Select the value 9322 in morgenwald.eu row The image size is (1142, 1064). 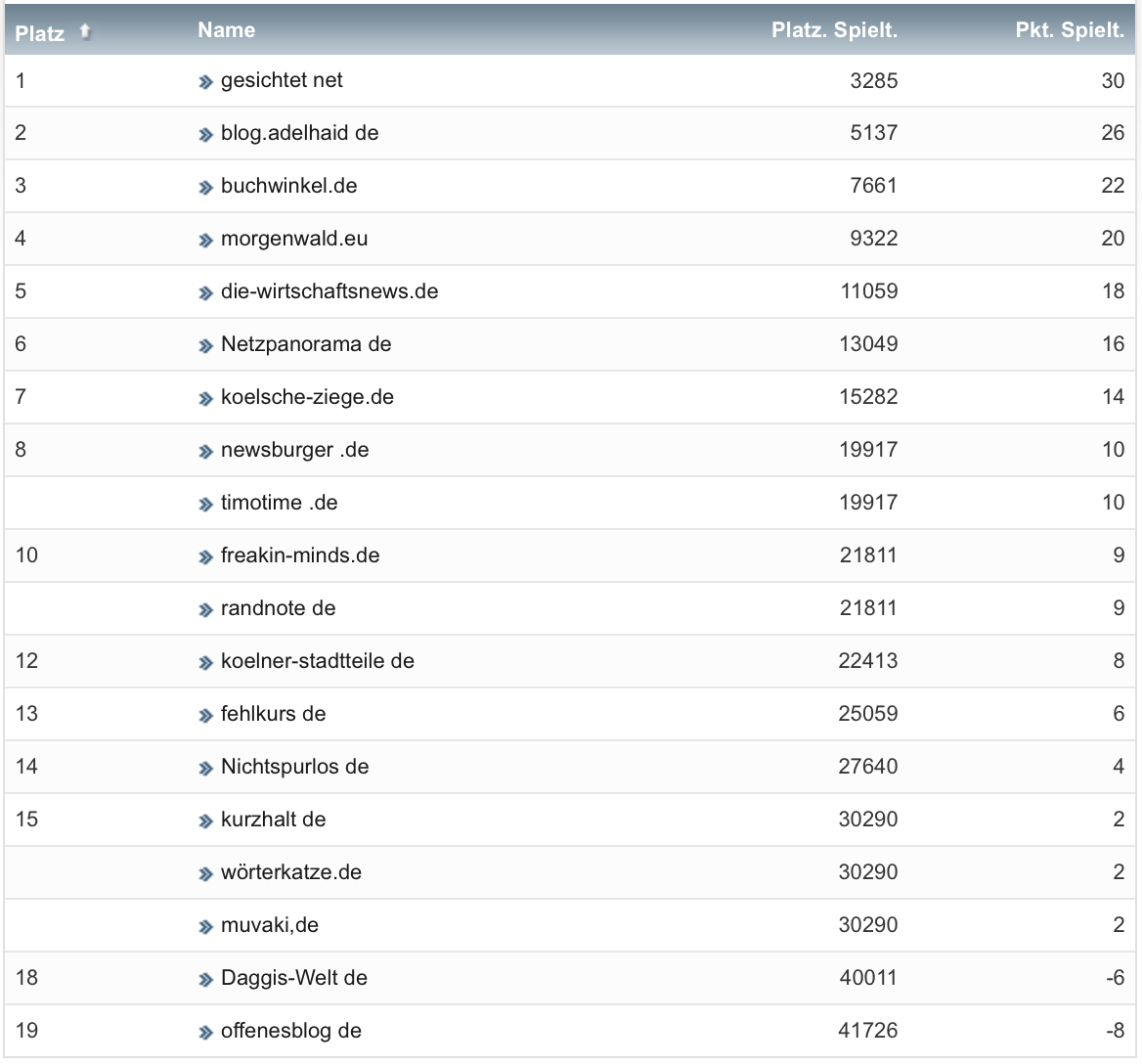[x=874, y=239]
